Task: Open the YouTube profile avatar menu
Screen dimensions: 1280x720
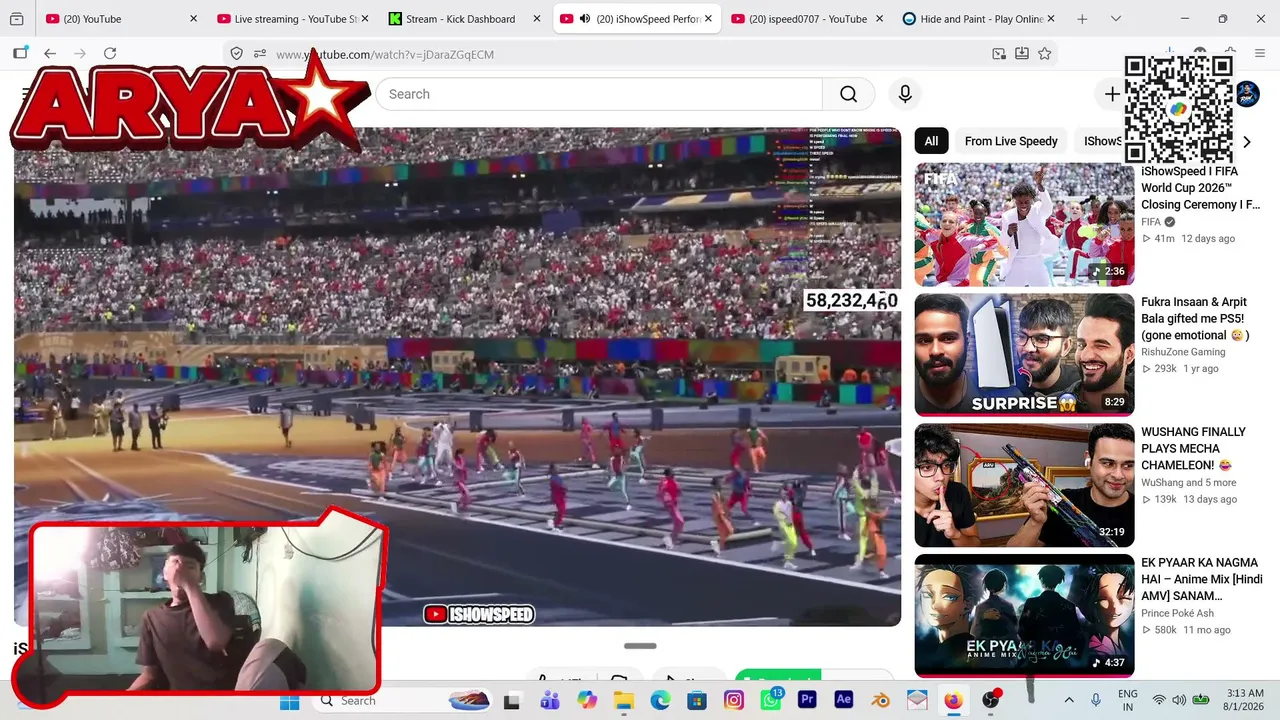Action: pyautogui.click(x=1247, y=94)
